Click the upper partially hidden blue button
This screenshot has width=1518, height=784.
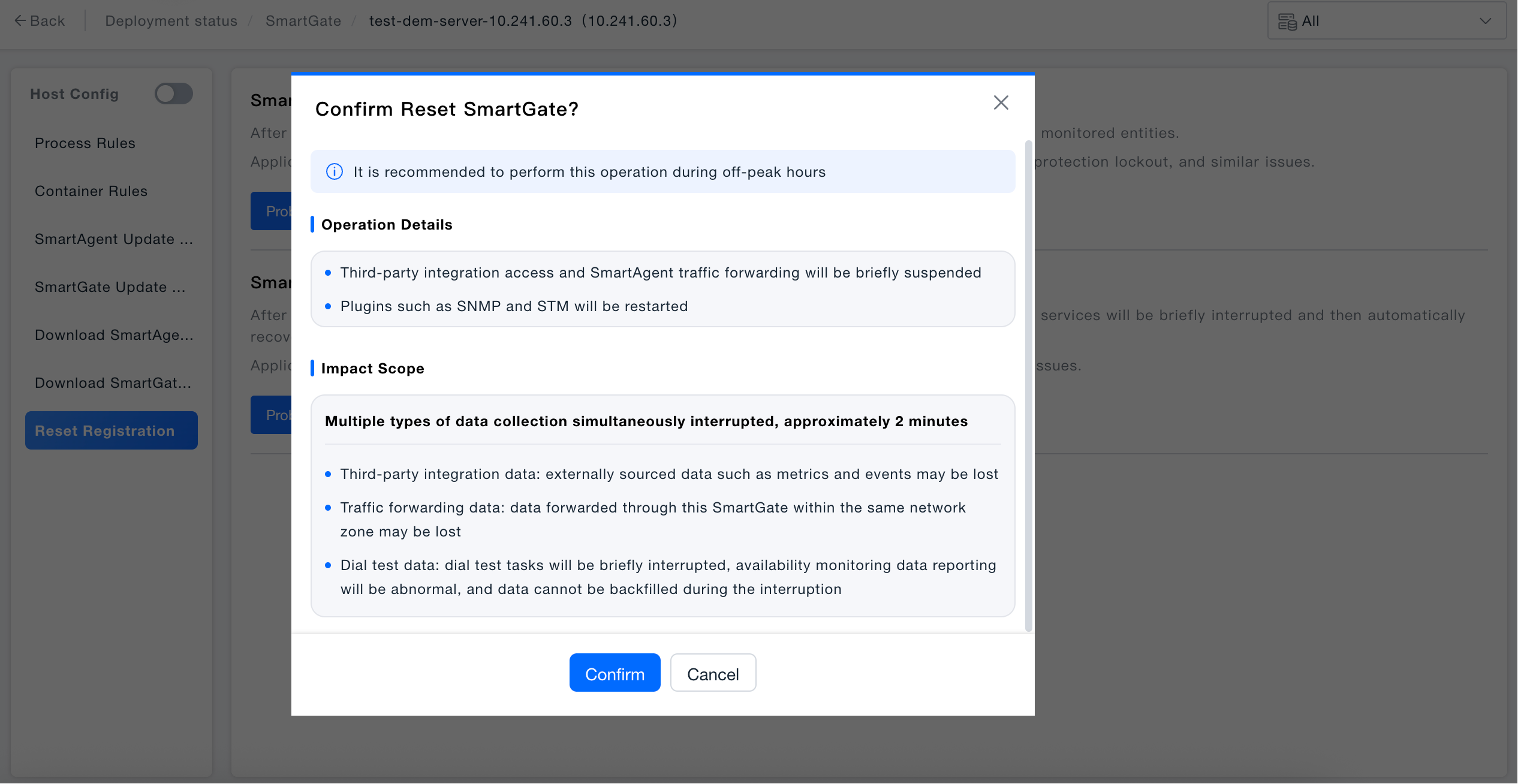(x=271, y=211)
